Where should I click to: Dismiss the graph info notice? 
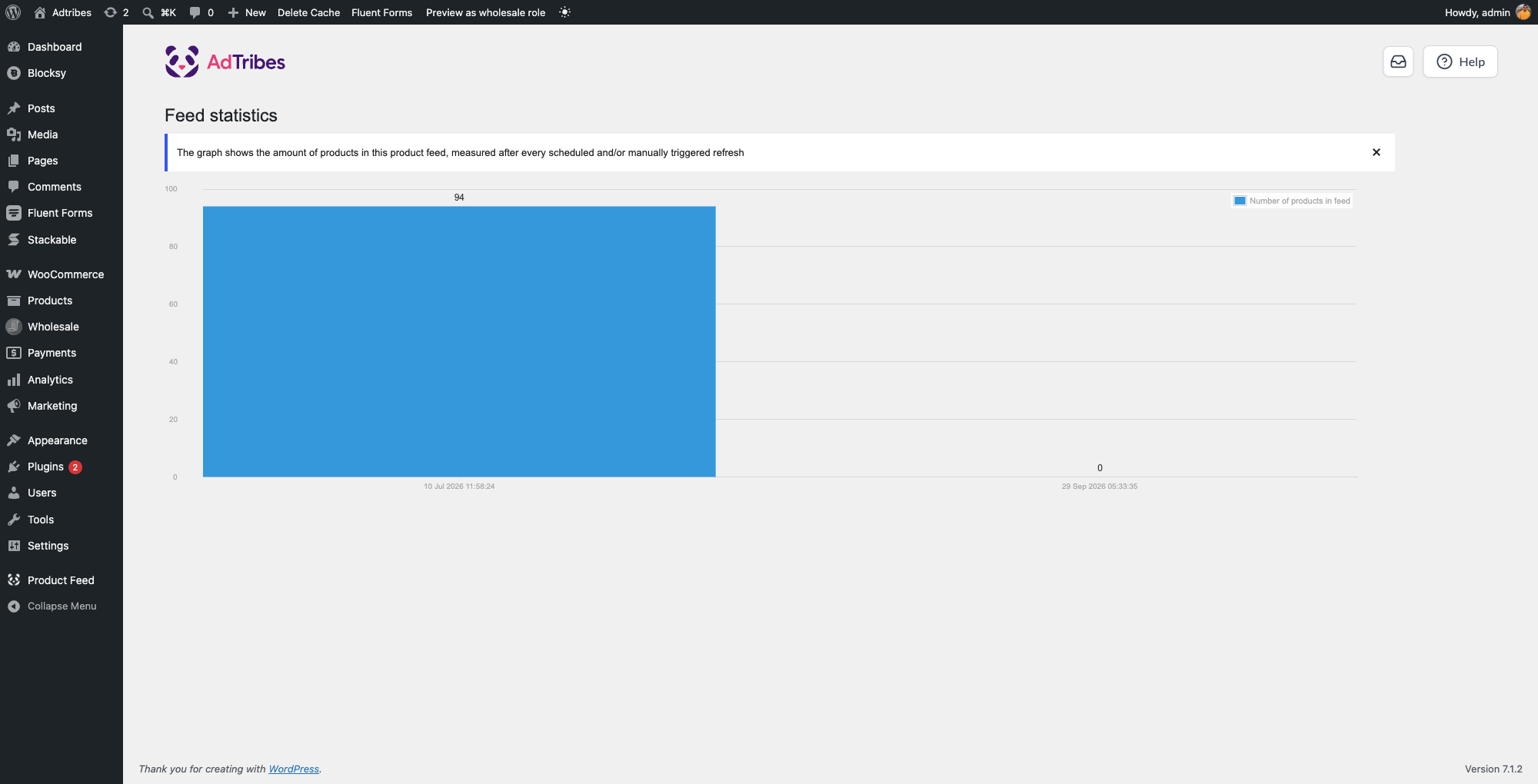1377,152
